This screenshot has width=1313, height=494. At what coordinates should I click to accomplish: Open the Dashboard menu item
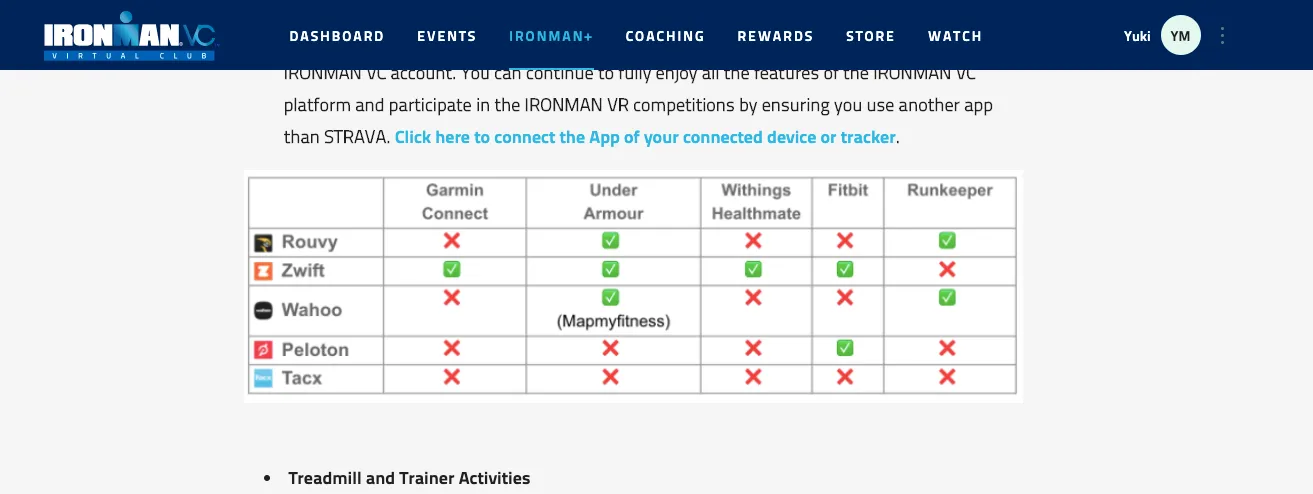(x=336, y=36)
